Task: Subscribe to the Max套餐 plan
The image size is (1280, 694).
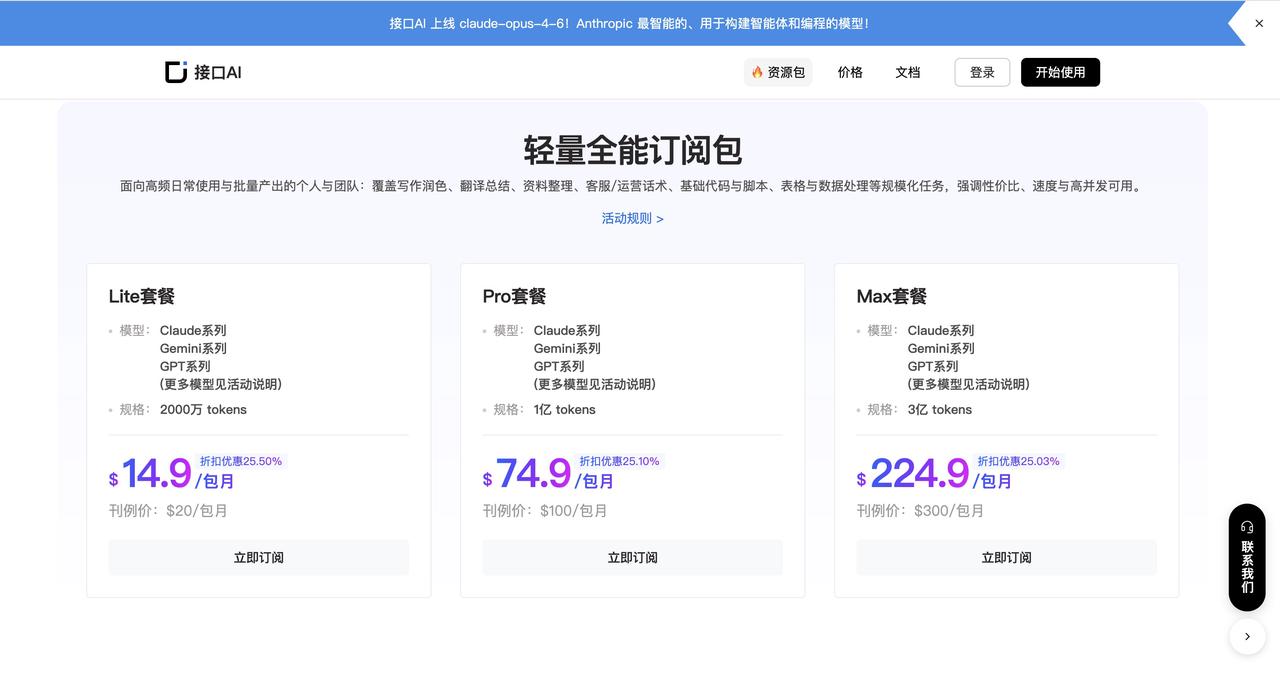Action: [1006, 557]
